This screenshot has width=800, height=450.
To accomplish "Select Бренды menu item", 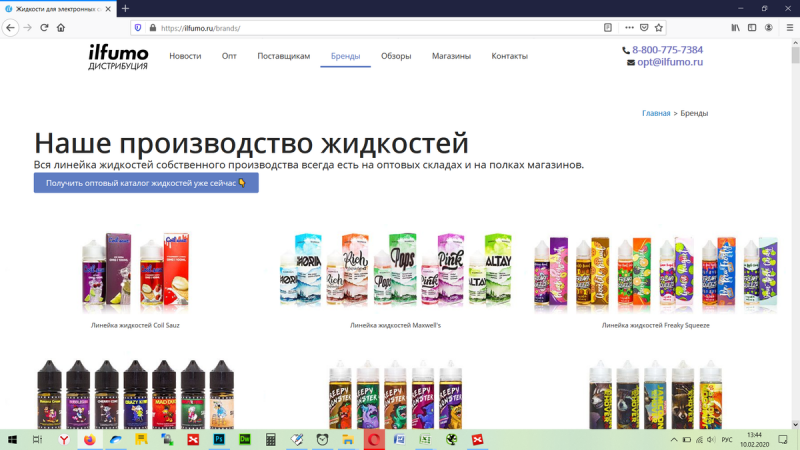I will (x=345, y=56).
